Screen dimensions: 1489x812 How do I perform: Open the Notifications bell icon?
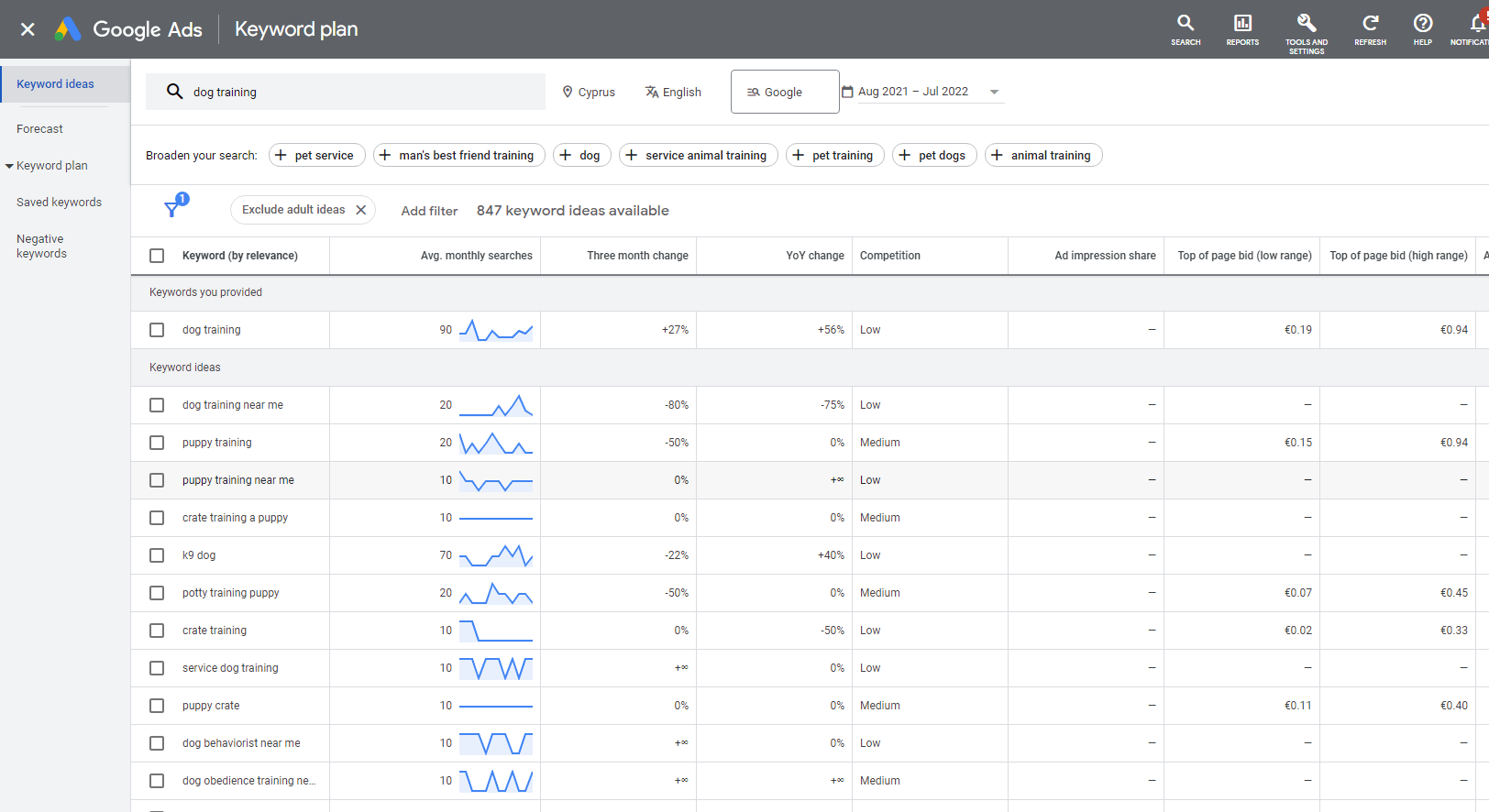click(1476, 24)
